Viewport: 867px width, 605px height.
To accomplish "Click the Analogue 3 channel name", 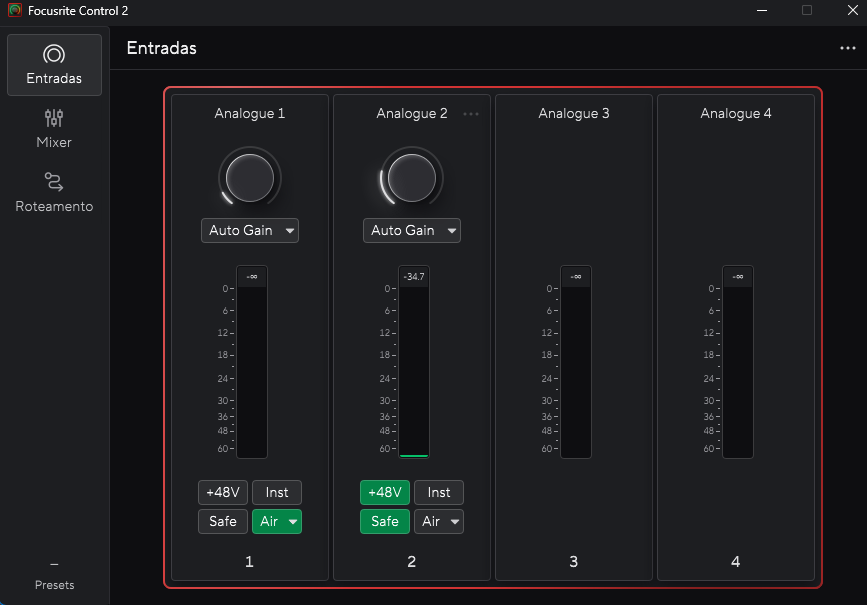I will (x=574, y=113).
